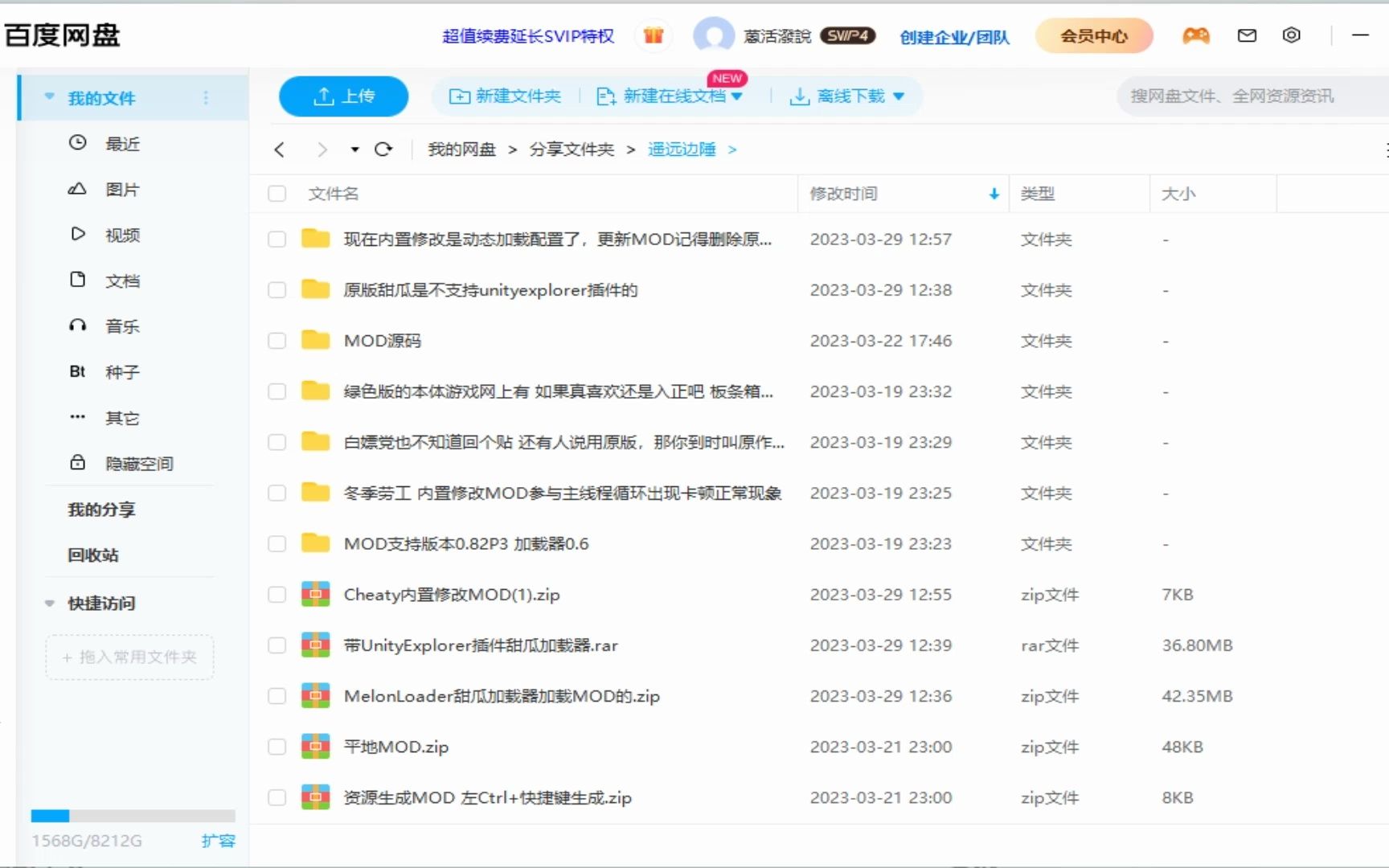Image resolution: width=1389 pixels, height=868 pixels.
Task: Open the 新建在线文档 dropdown arrow
Action: pos(736,96)
